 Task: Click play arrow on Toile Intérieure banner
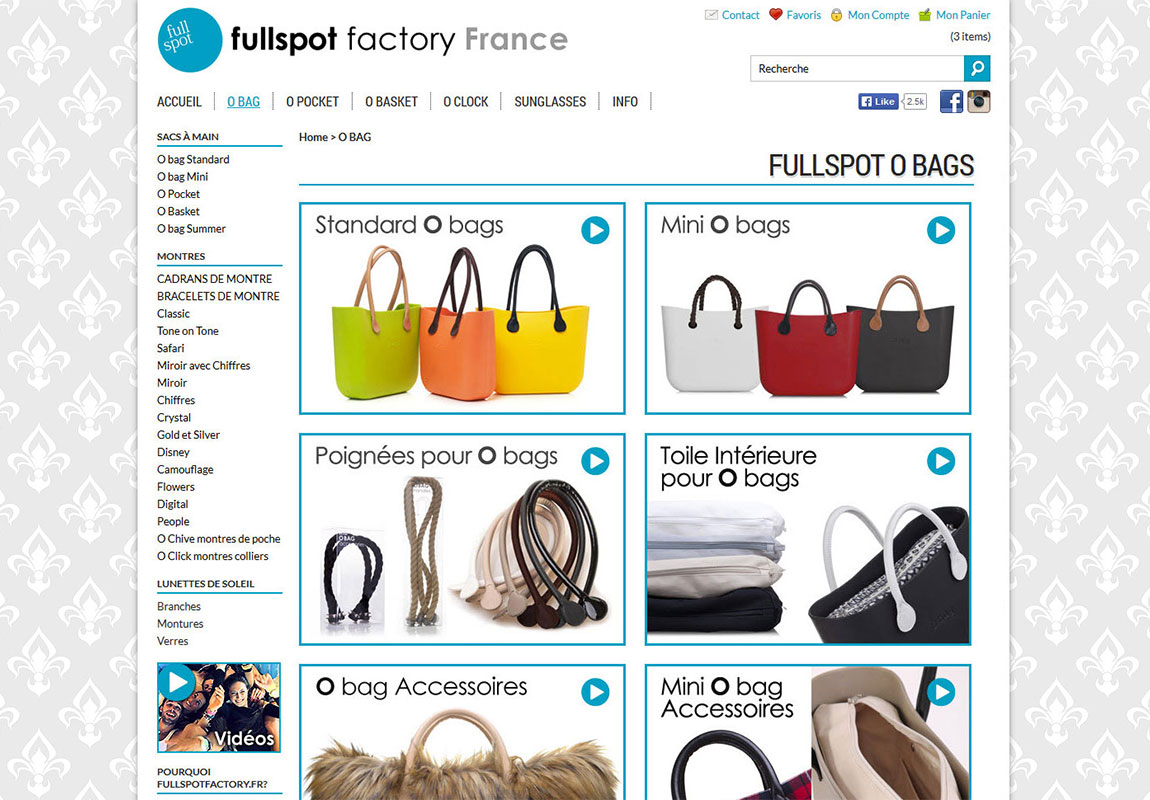coord(941,461)
